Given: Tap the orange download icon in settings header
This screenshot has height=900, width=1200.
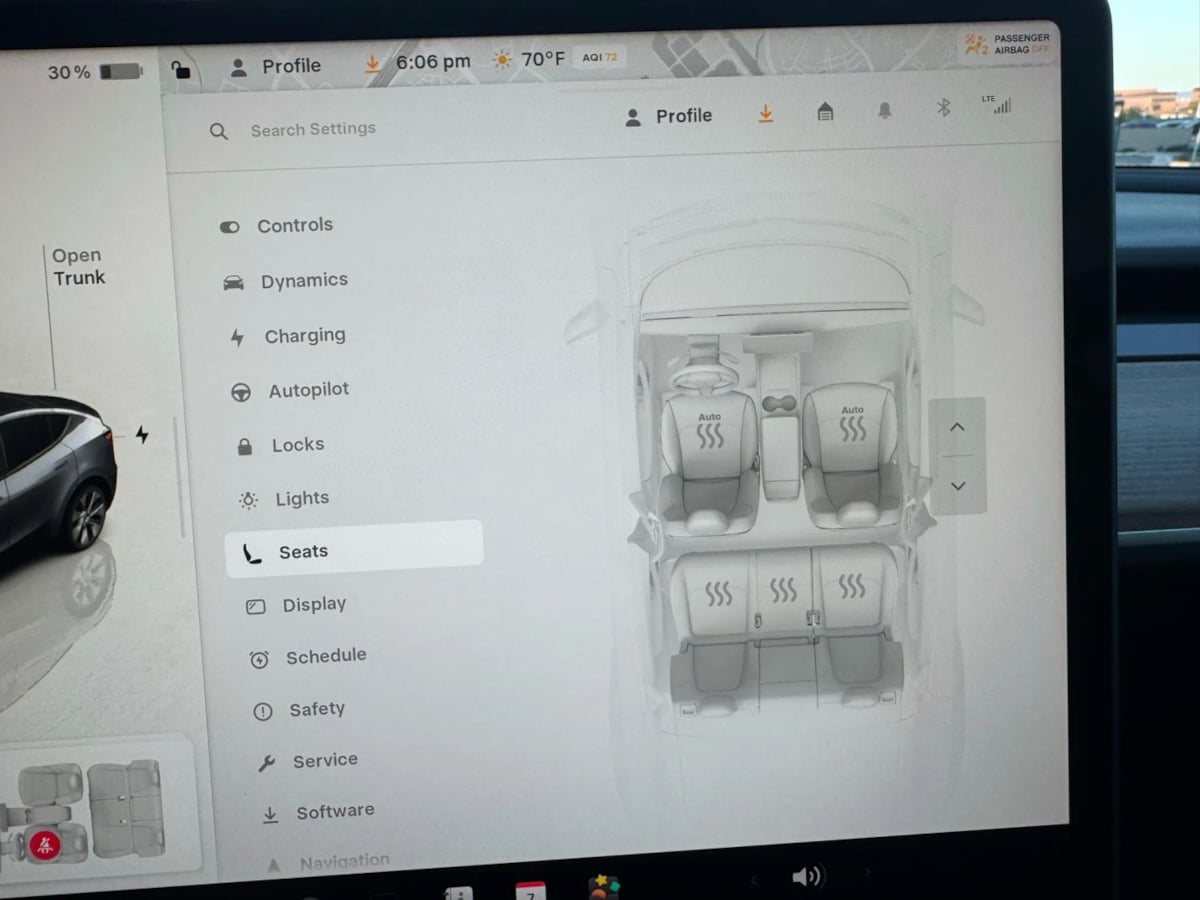Looking at the screenshot, I should [766, 114].
